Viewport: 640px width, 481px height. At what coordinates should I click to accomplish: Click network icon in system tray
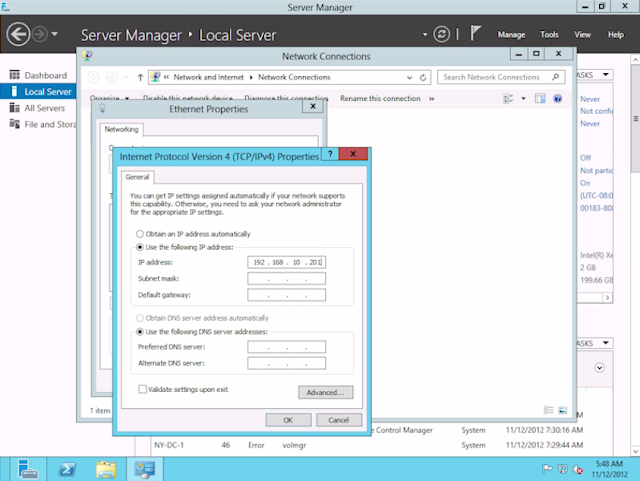[562, 469]
